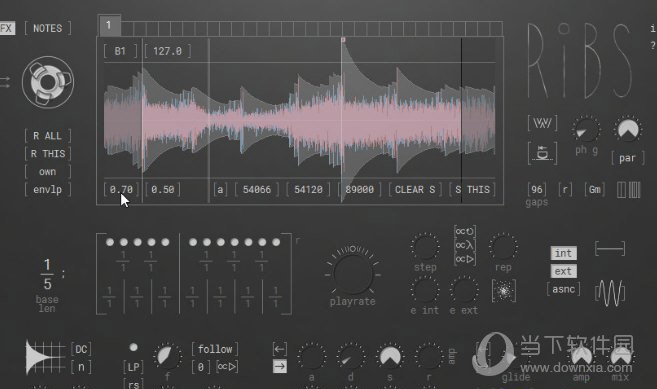Viewport: 657px width, 389px height.
Task: Toggle the filter dot above LP
Action: (133, 347)
